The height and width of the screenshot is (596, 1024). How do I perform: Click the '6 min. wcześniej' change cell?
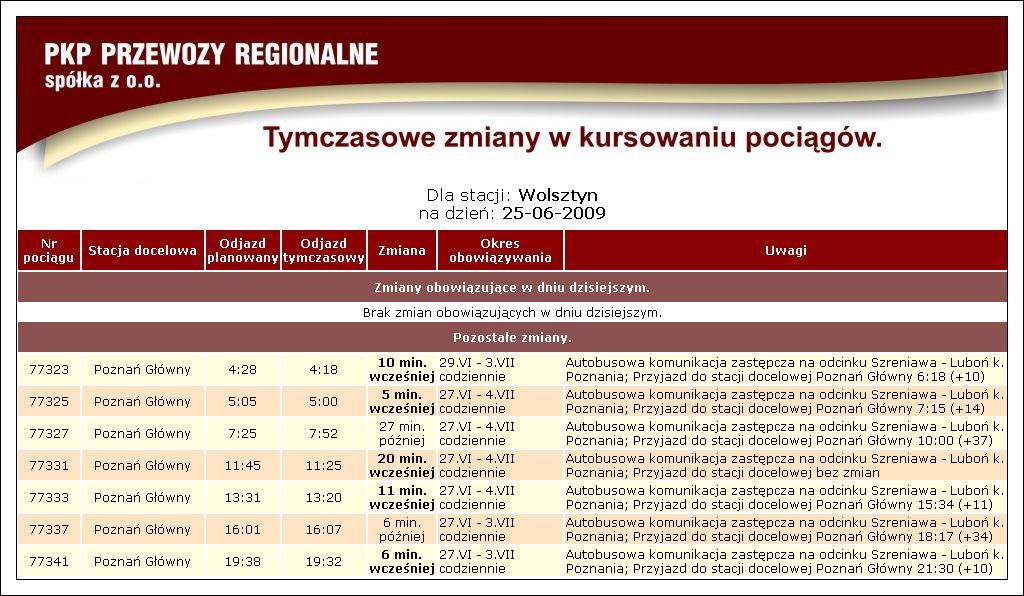coord(402,561)
